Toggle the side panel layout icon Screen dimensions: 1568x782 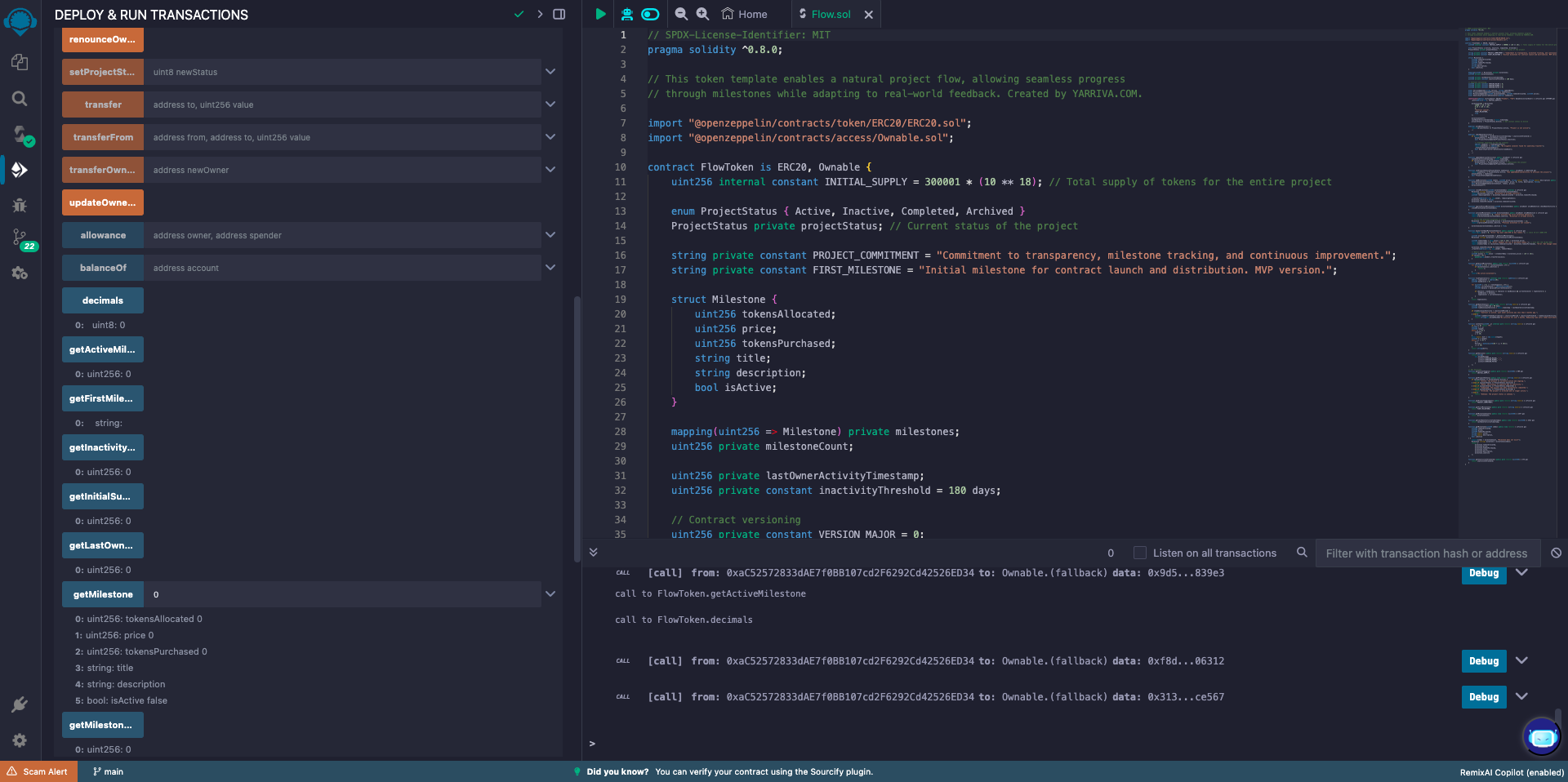coord(559,14)
